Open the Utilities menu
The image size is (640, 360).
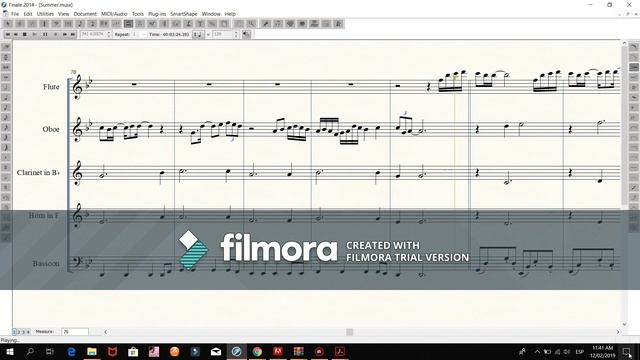click(45, 14)
